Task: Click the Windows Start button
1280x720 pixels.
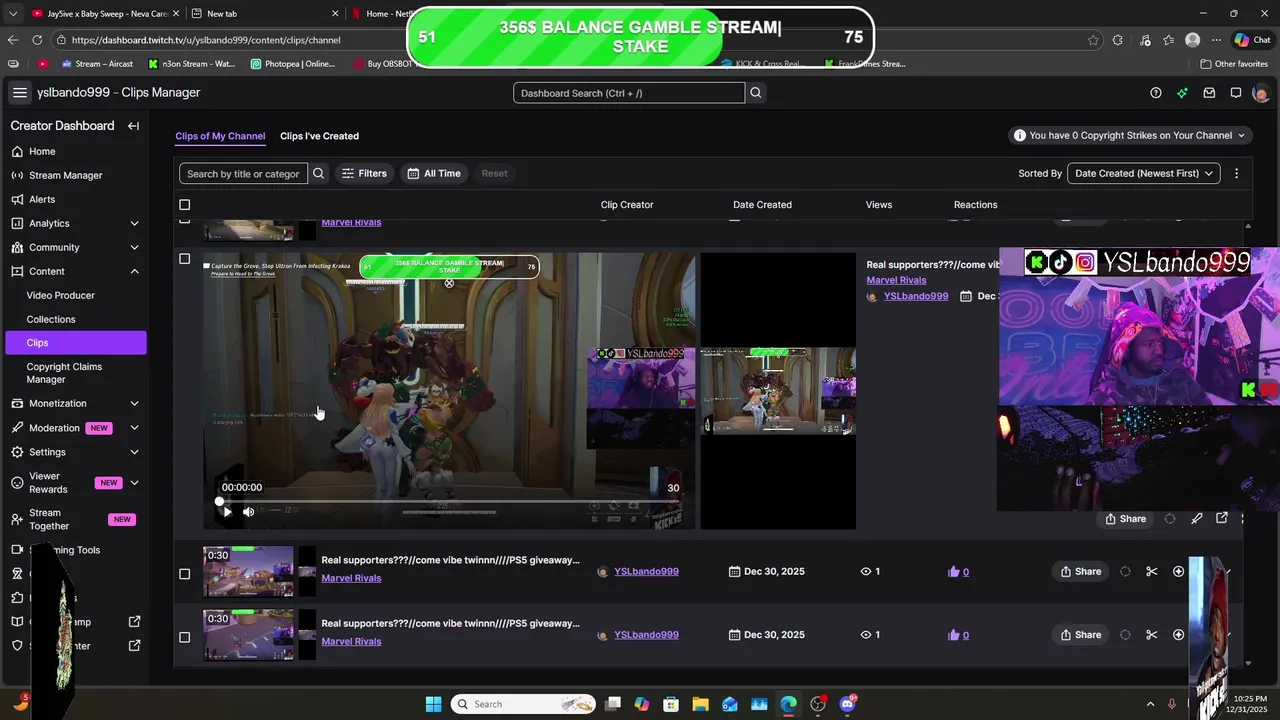Action: [x=433, y=704]
